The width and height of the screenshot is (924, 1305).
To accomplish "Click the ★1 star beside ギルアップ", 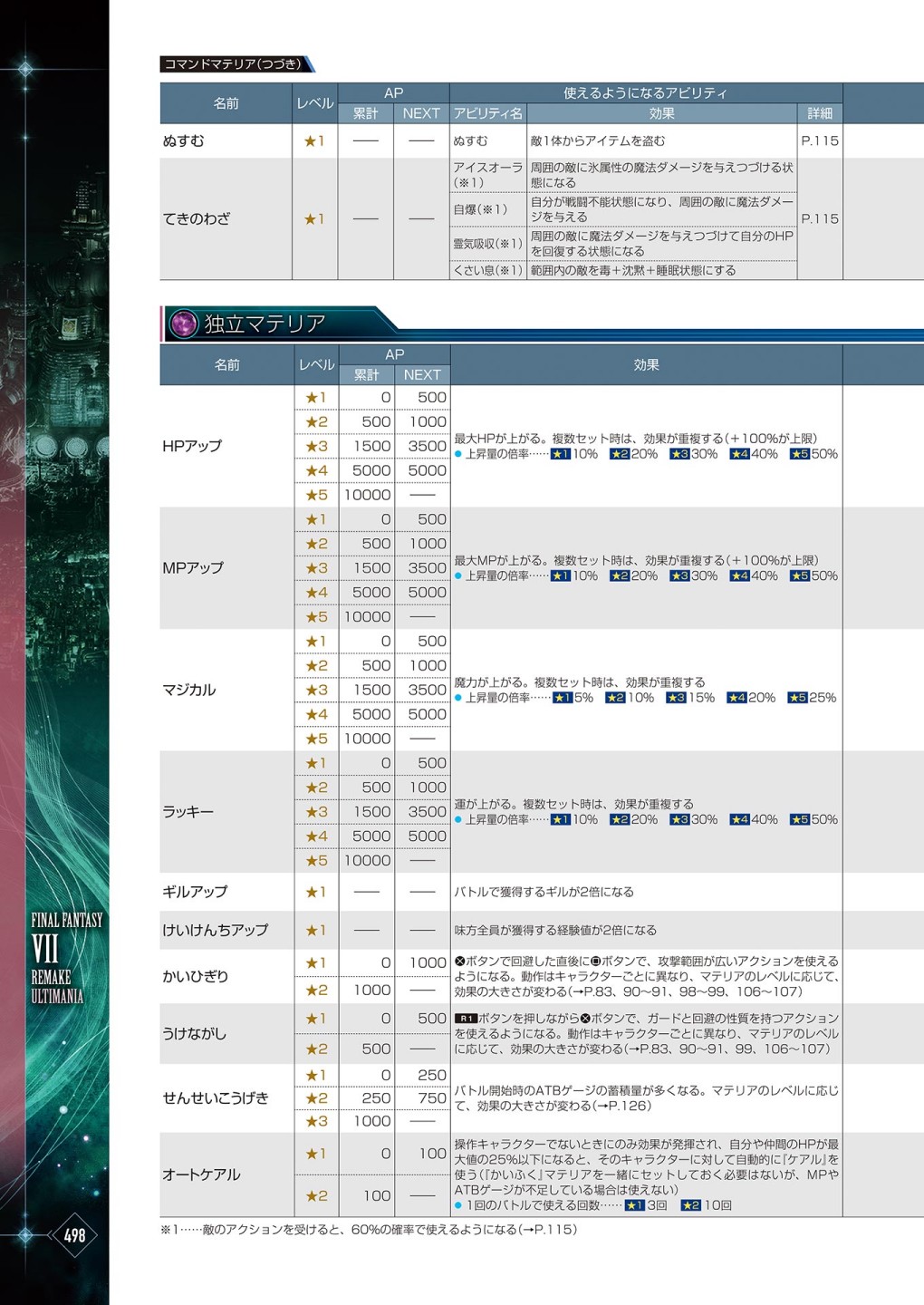I will (316, 892).
